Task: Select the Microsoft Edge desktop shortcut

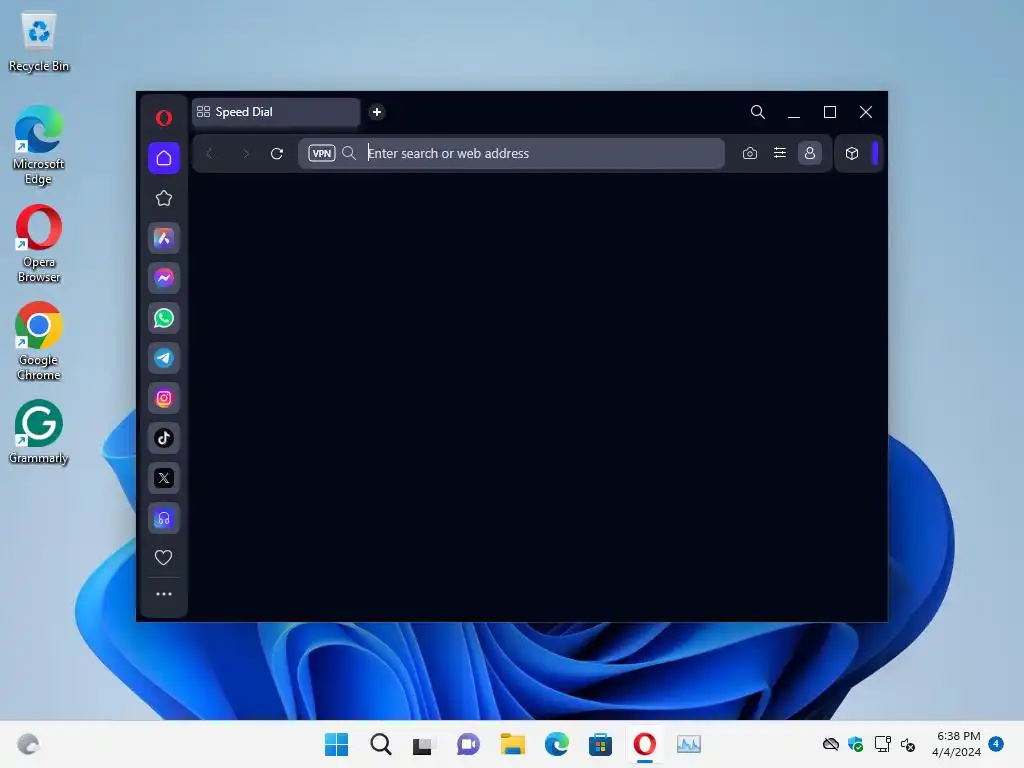Action: coord(39,146)
